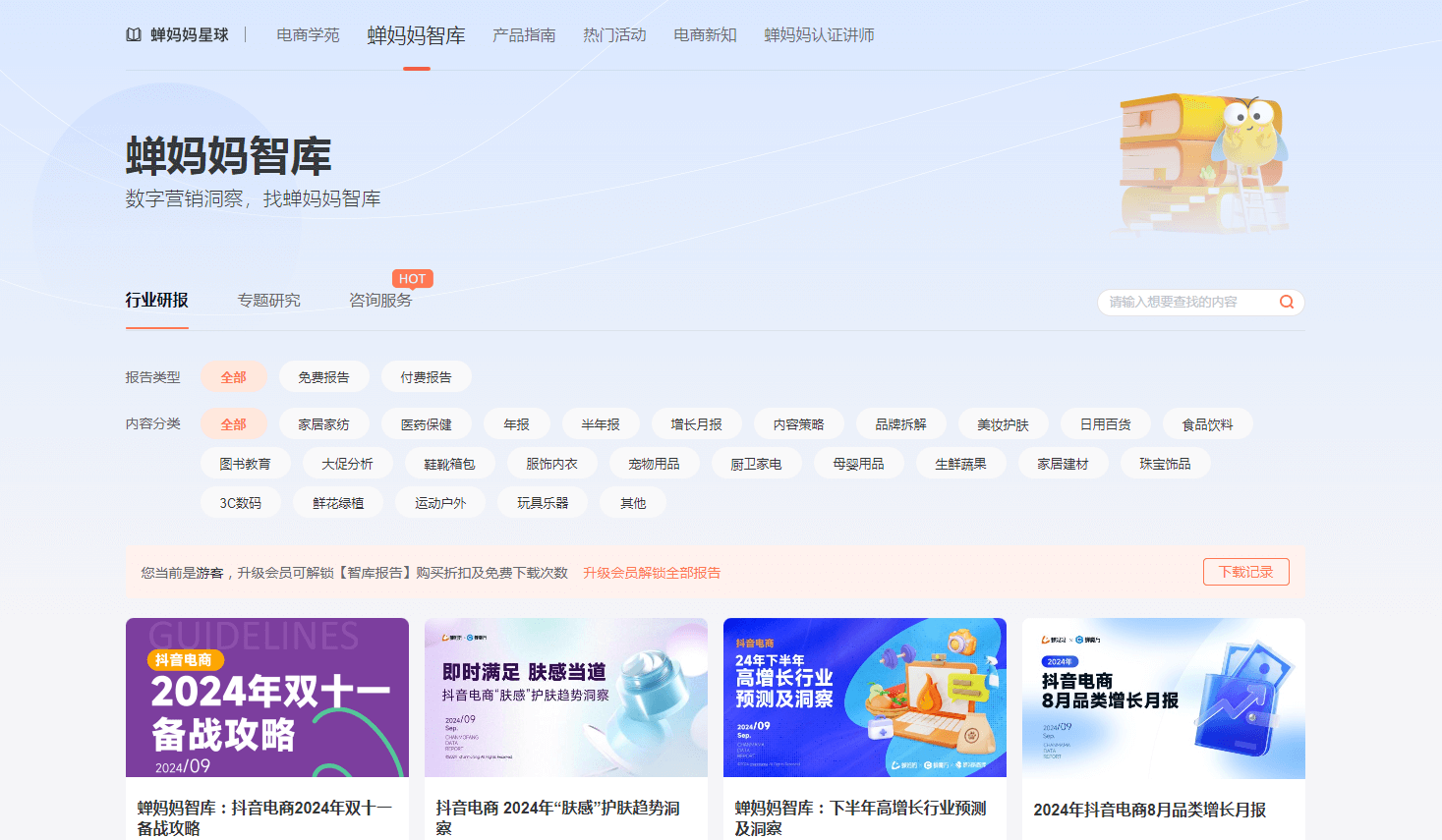Select 运动户外 category tag
The height and width of the screenshot is (840, 1442).
pos(441,503)
